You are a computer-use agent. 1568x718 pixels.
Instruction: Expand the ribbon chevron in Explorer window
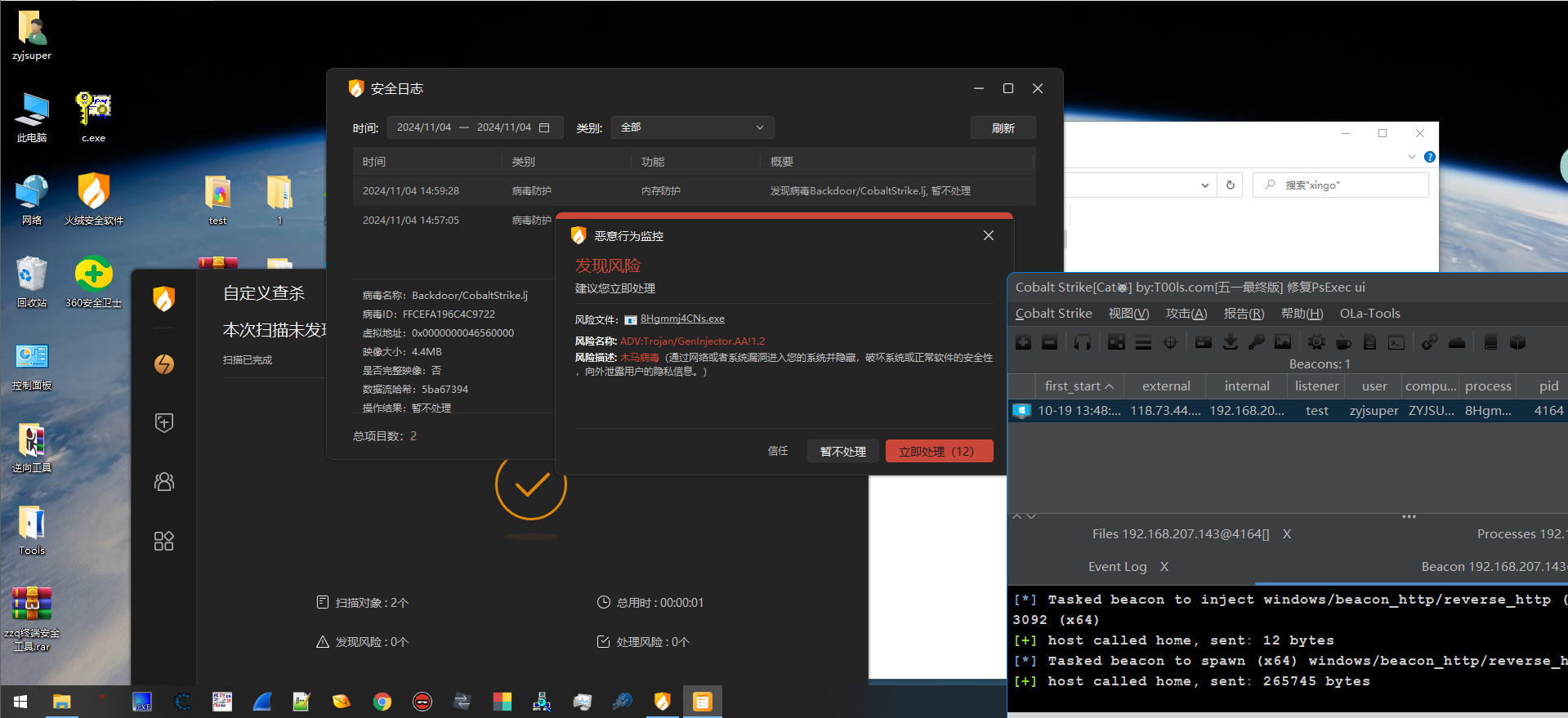tap(1411, 157)
